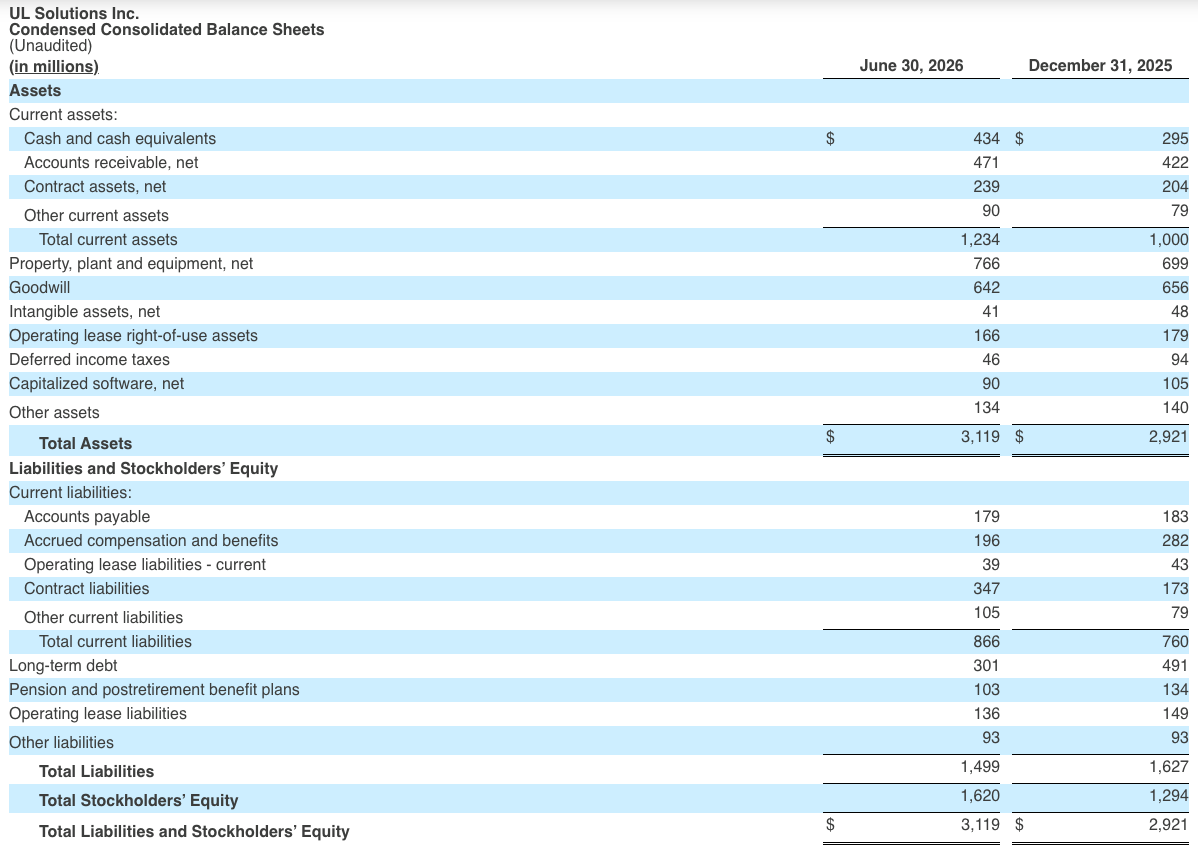Viewport: 1198px width, 850px height.
Task: Click property value 699
Action: 1175,264
